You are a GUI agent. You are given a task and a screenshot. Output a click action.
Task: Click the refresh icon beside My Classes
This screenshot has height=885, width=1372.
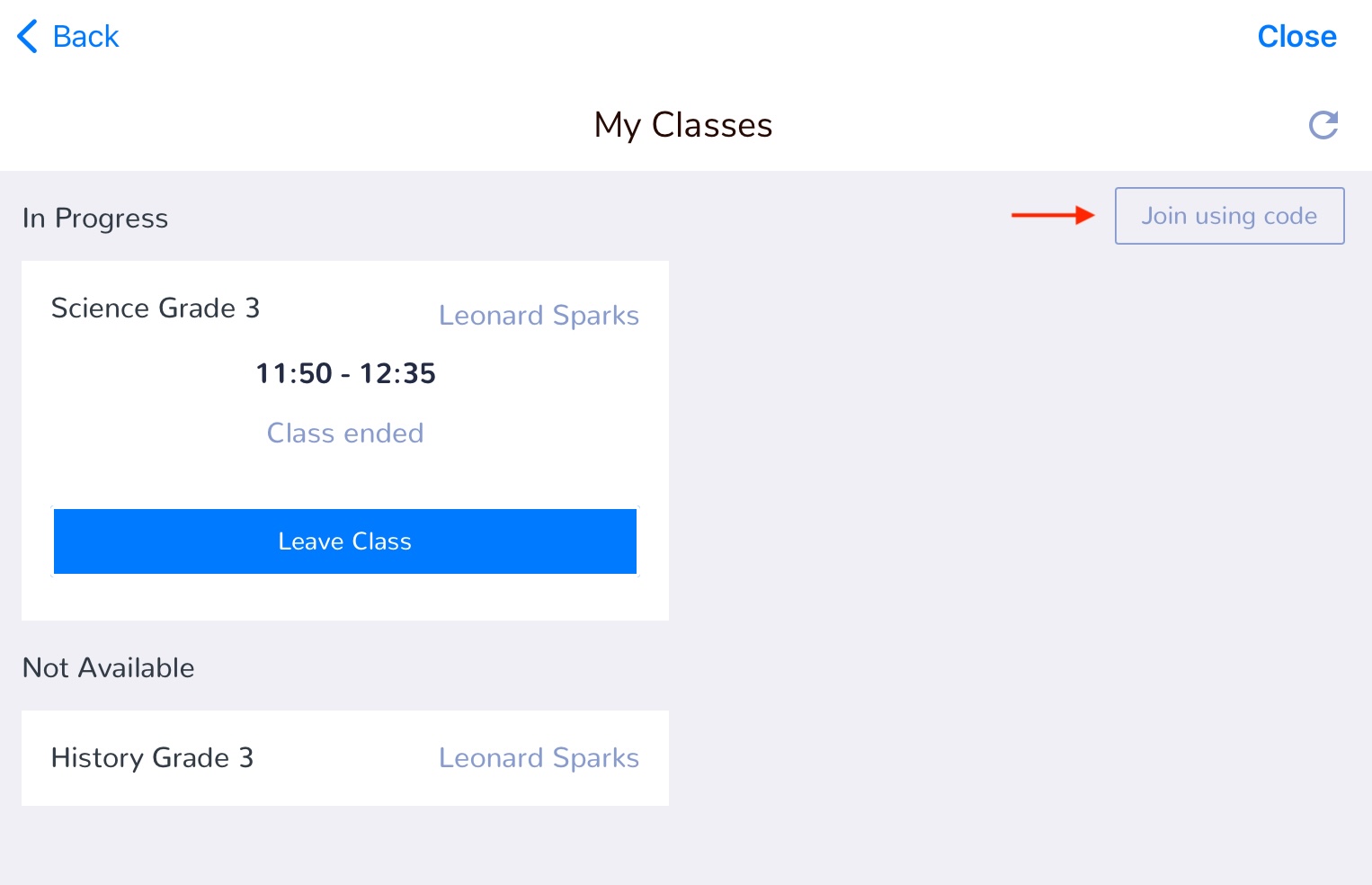click(1323, 125)
